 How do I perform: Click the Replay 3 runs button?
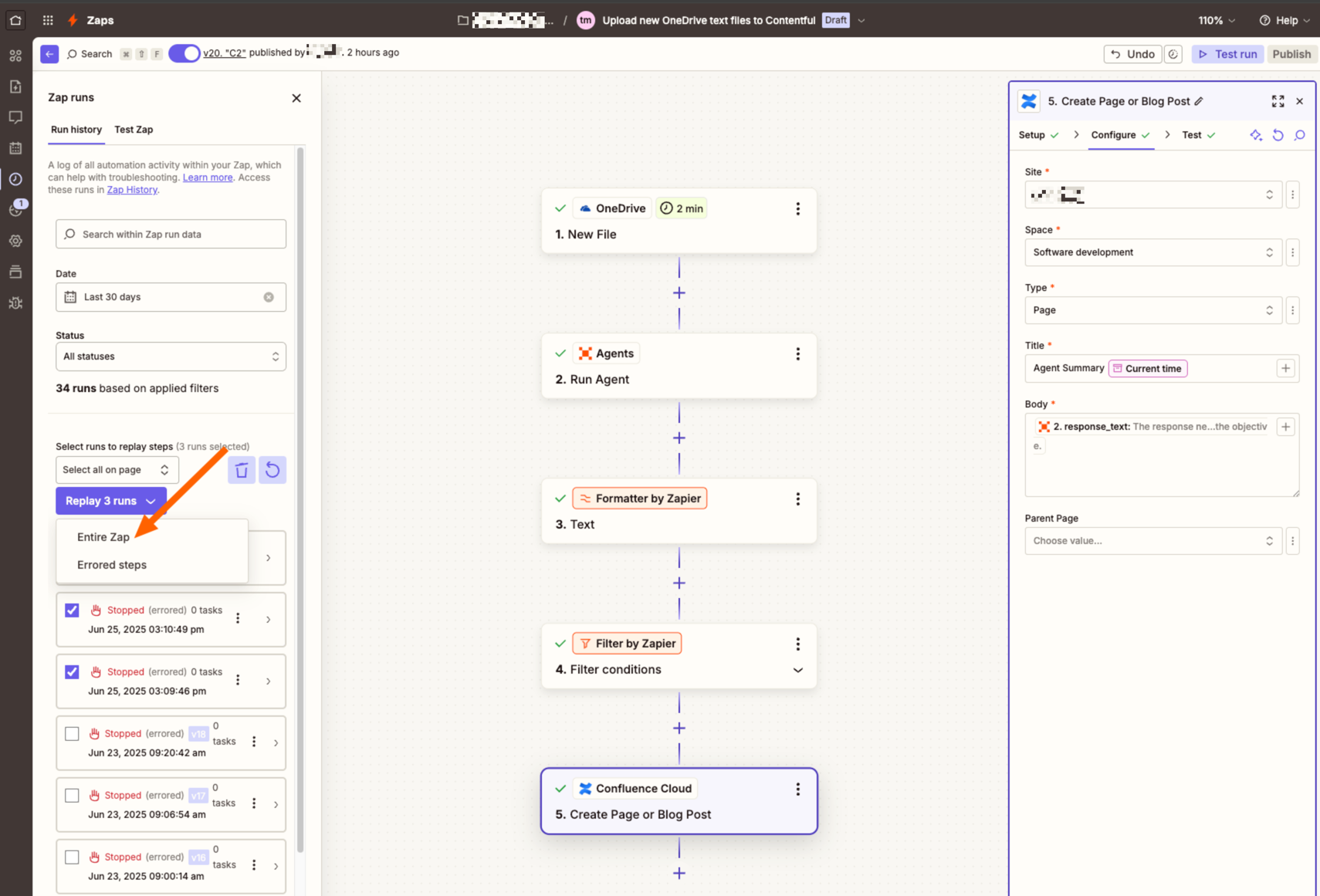pyautogui.click(x=111, y=502)
